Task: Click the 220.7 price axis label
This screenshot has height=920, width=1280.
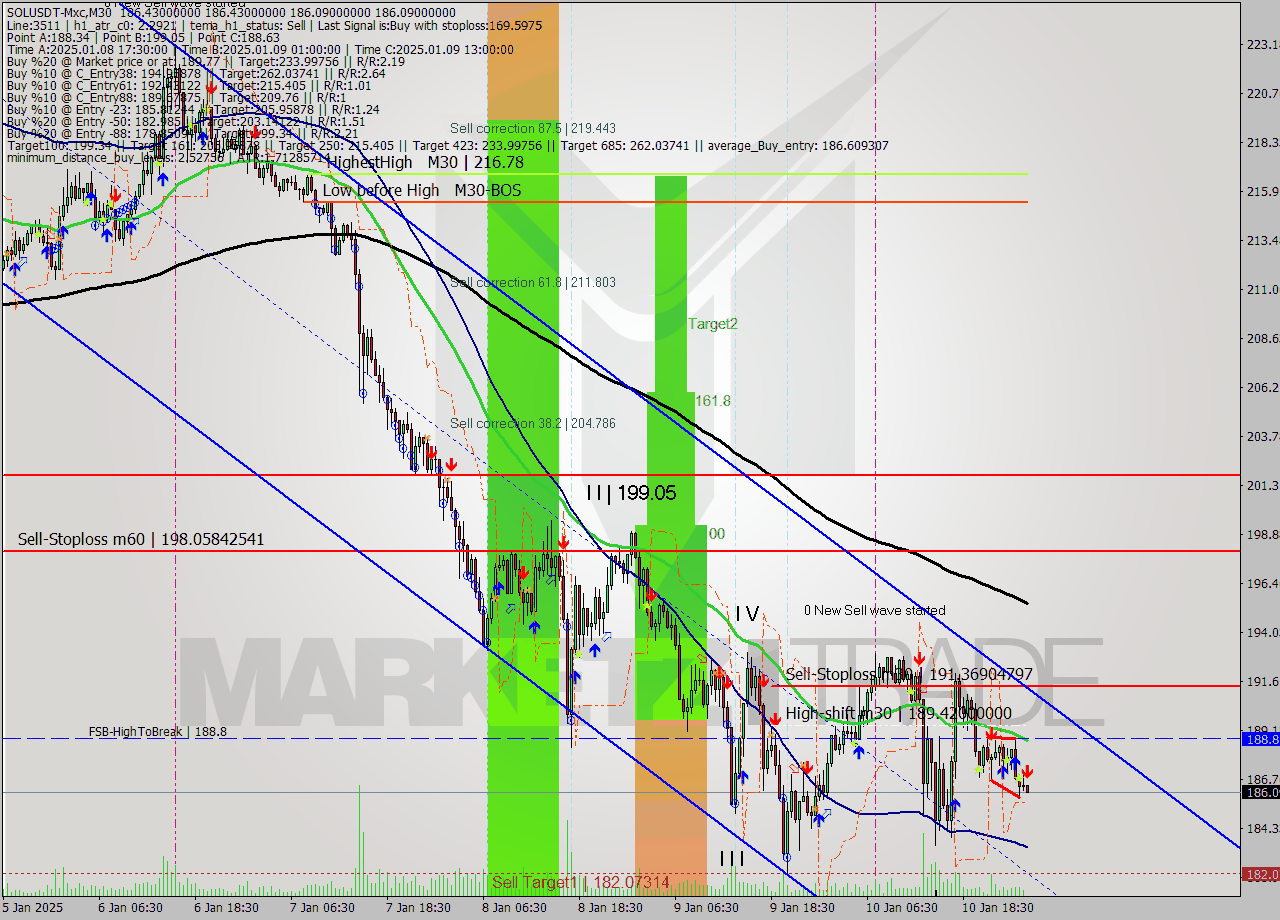Action: (1262, 93)
